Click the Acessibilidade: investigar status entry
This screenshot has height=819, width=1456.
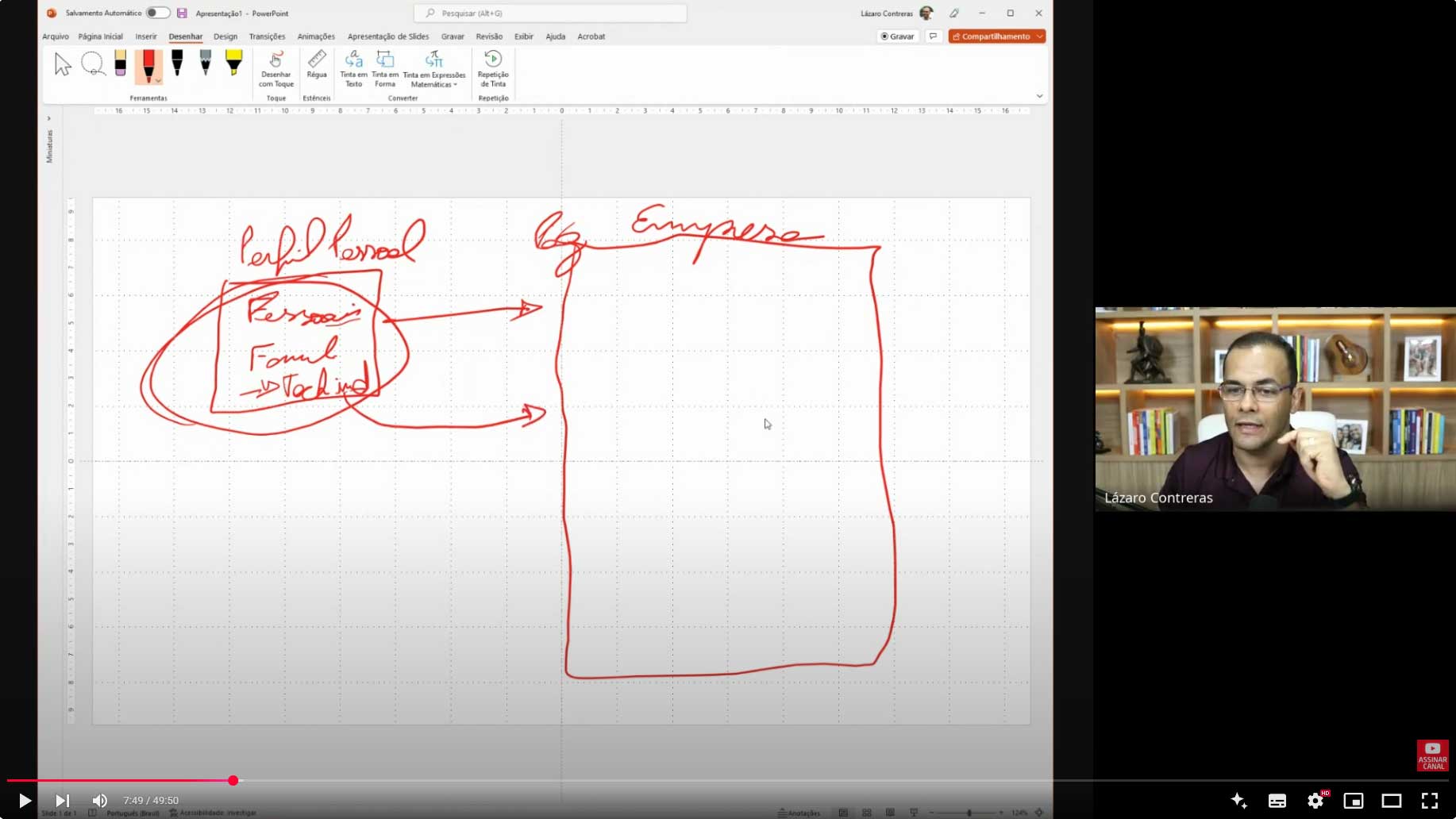(x=213, y=813)
